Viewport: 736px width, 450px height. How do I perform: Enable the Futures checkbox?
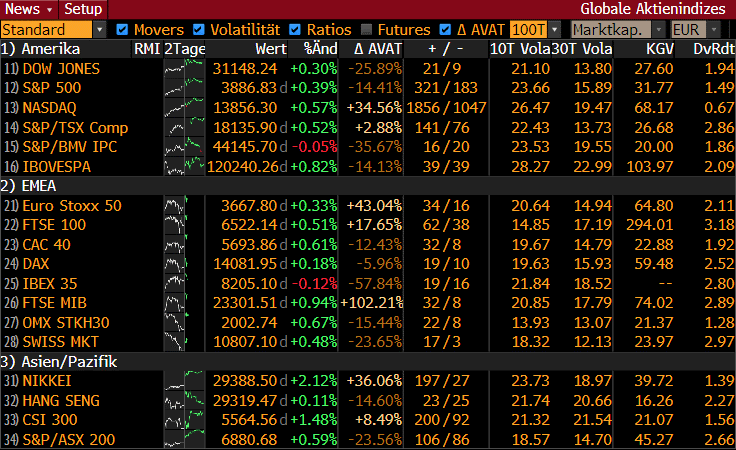tap(366, 30)
